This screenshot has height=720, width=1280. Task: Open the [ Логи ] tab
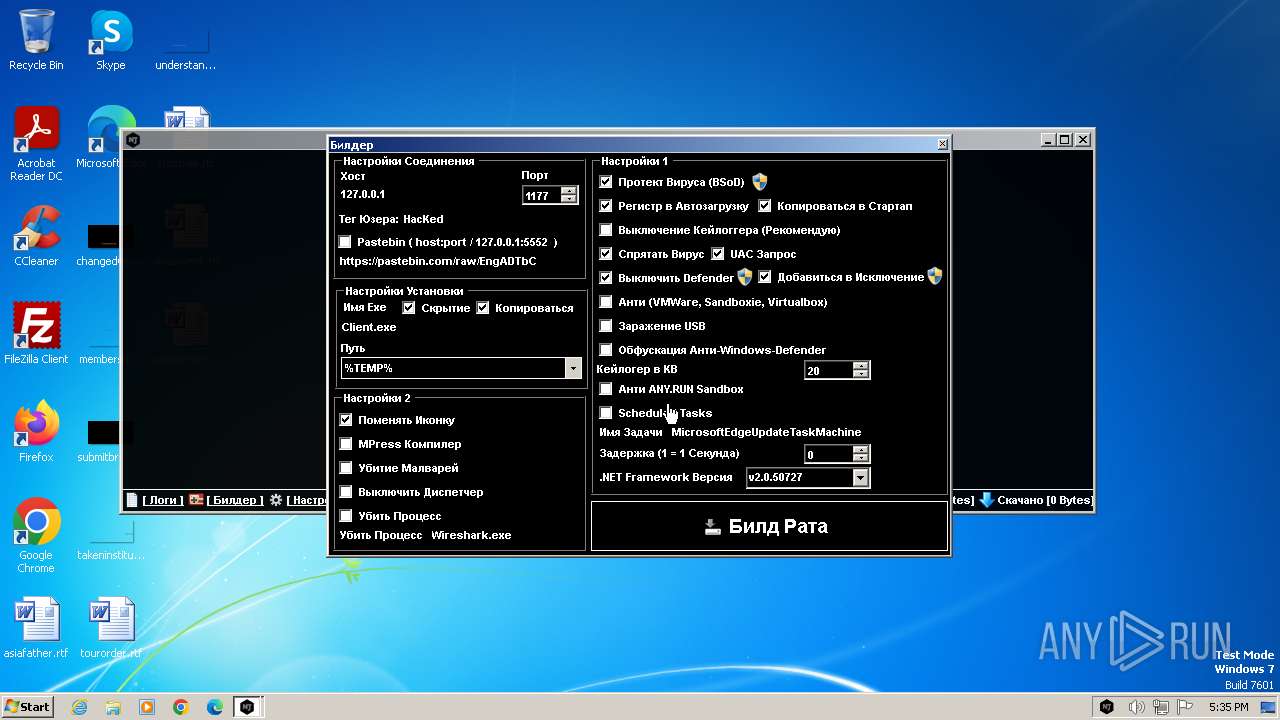coord(163,500)
